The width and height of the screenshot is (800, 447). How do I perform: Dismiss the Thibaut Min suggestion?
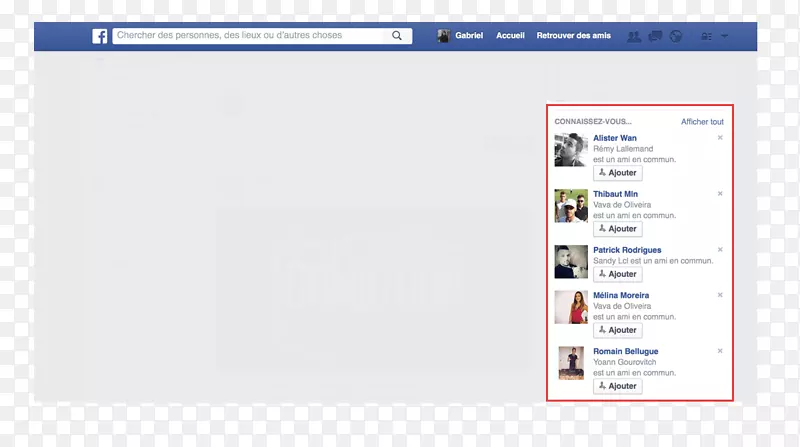tap(720, 194)
